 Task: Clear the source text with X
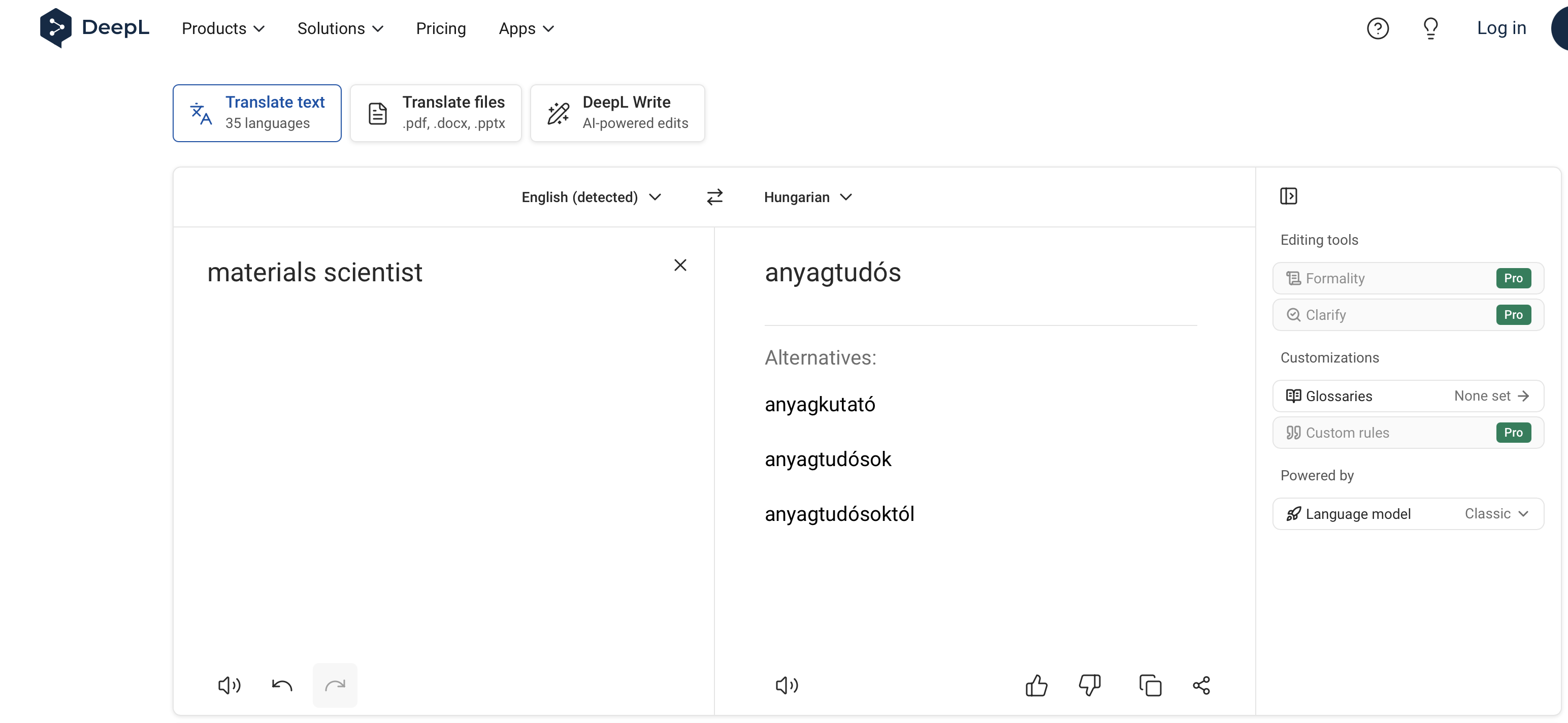(680, 266)
